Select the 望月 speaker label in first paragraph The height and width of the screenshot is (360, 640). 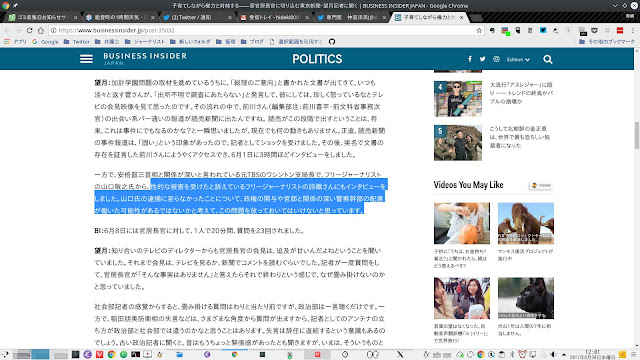(x=101, y=83)
